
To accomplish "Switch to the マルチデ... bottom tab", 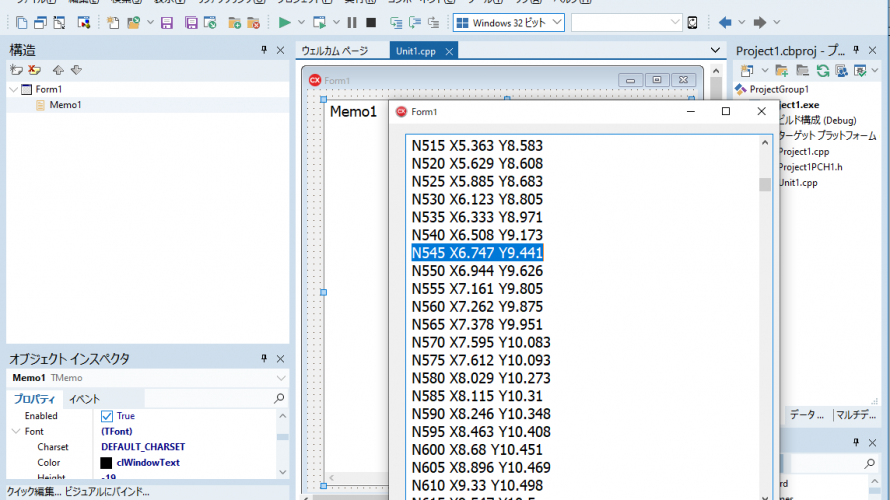I will pyautogui.click(x=855, y=415).
